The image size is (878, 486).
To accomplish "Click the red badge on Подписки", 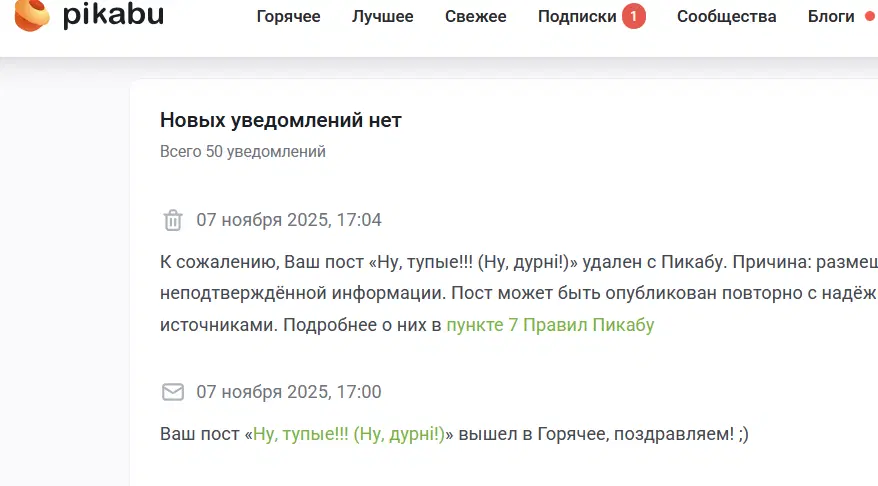I will [633, 17].
